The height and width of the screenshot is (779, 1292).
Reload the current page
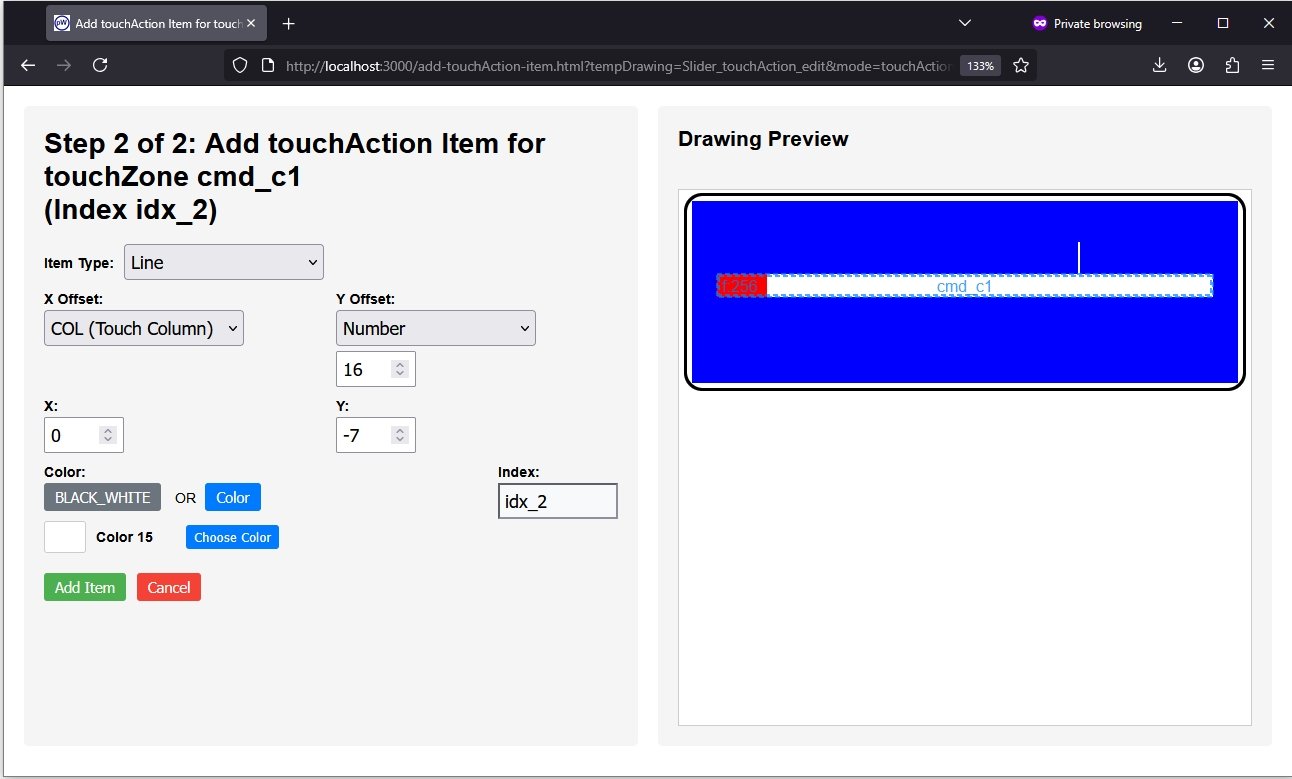(100, 65)
